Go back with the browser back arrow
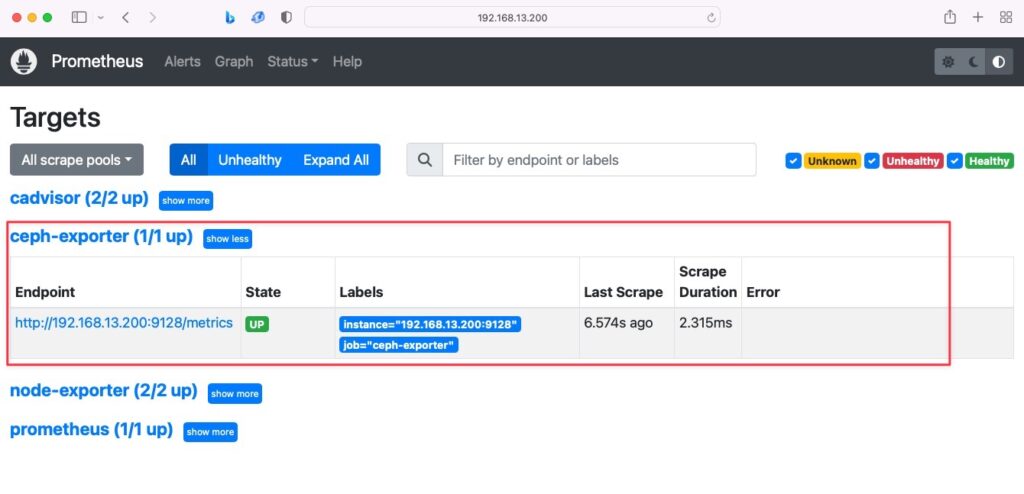This screenshot has width=1024, height=494. click(x=125, y=18)
